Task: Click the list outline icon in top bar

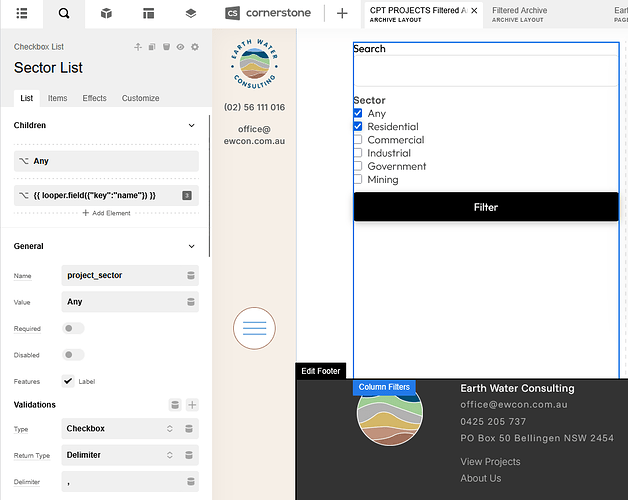Action: (x=22, y=13)
